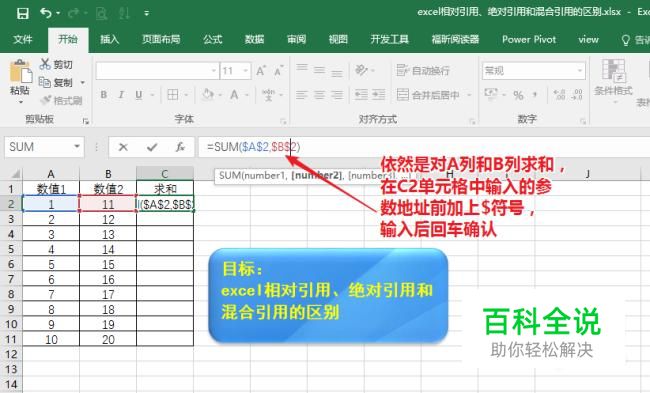
Task: Click the Percent Style % icon
Action: tap(518, 95)
